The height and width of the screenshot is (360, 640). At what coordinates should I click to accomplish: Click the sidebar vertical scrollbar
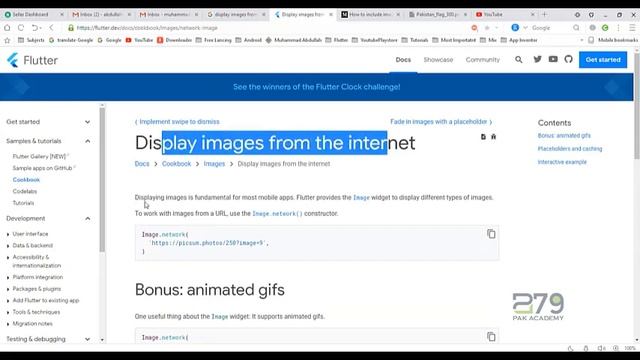coord(102,180)
